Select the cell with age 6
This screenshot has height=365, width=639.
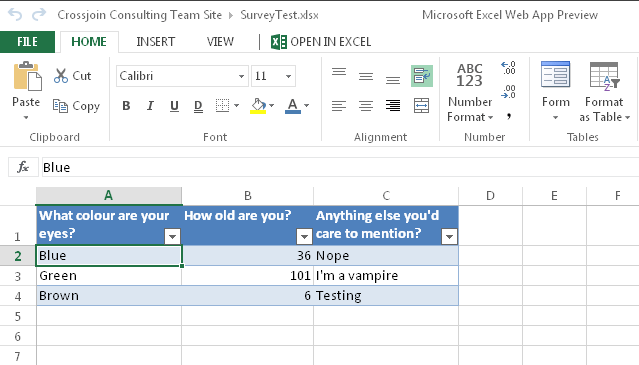click(x=248, y=296)
